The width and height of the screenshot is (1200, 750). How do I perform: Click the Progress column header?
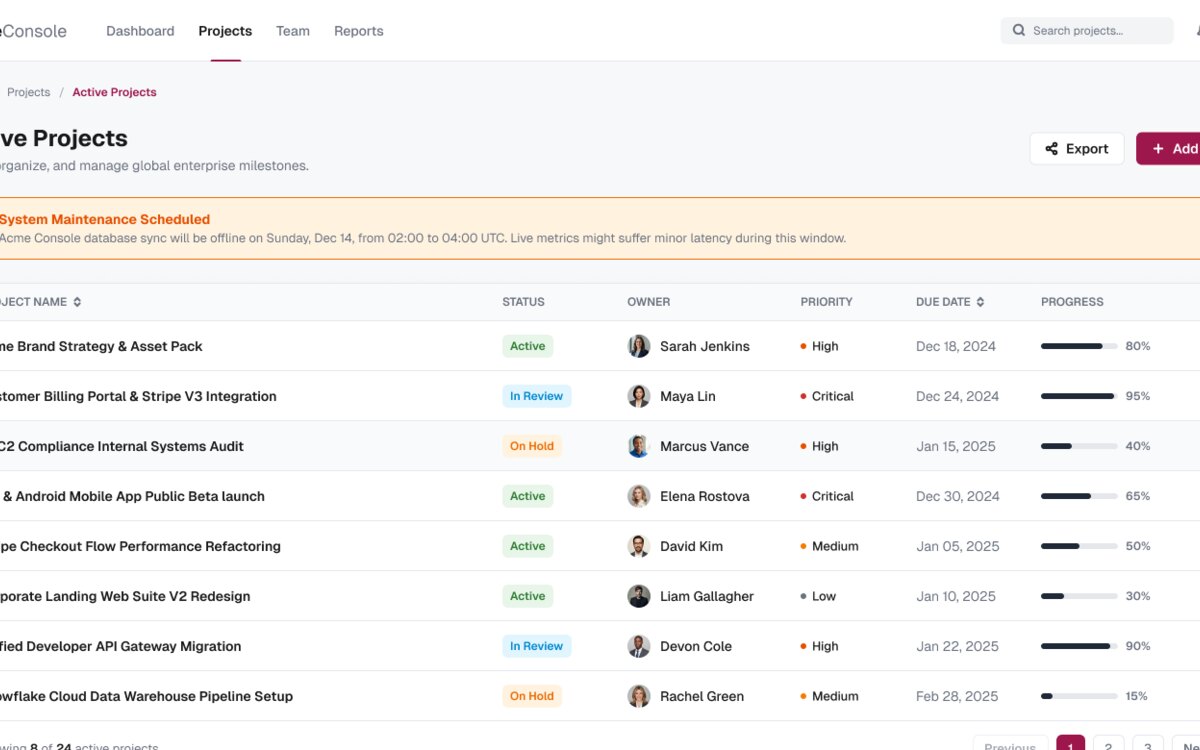pos(1072,302)
